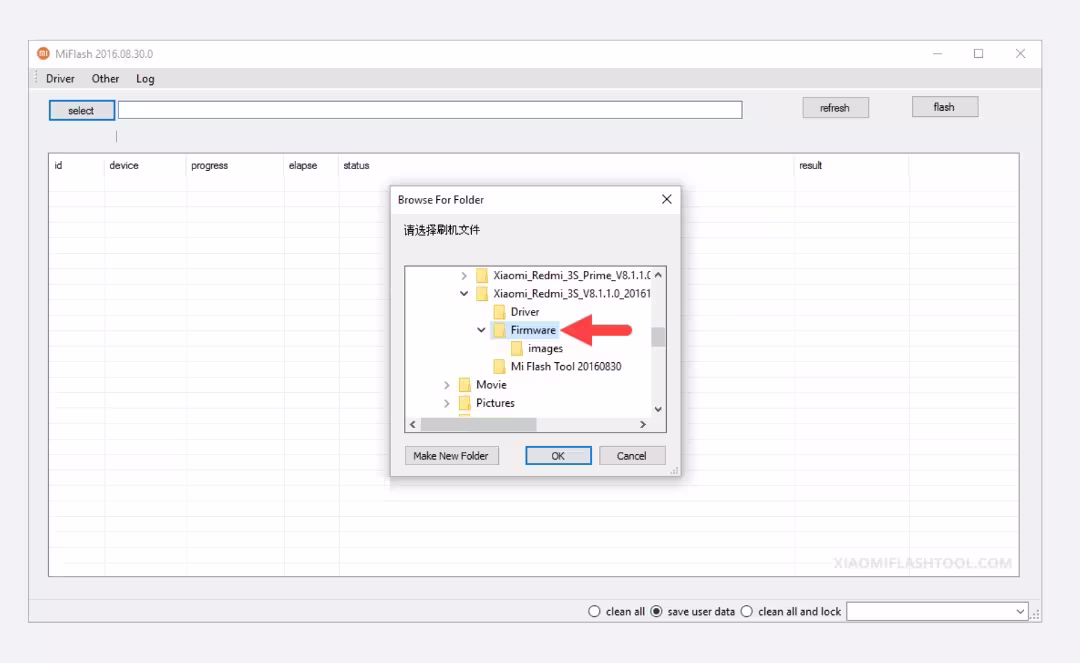Viewport: 1080px width, 664px height.
Task: Close the MiFlash window
Action: click(1020, 54)
